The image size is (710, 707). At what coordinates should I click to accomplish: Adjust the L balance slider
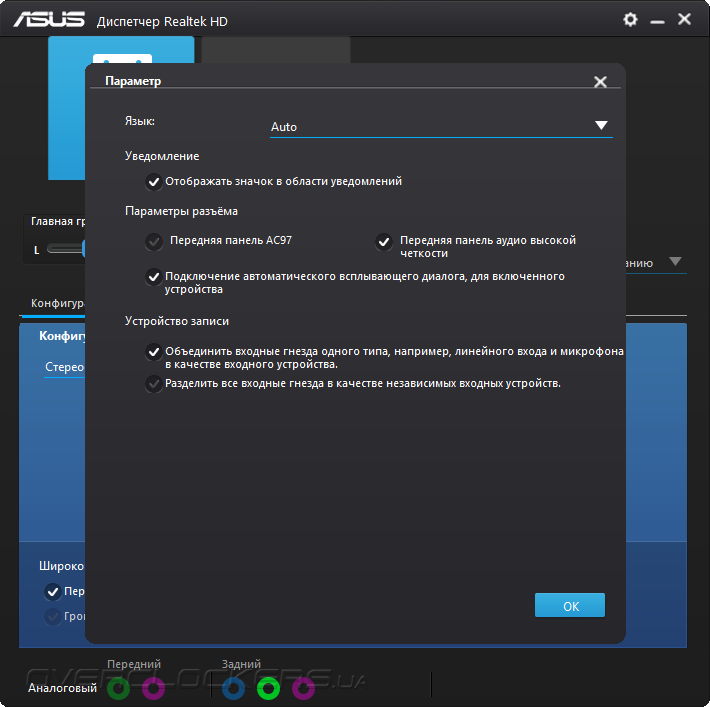click(66, 249)
